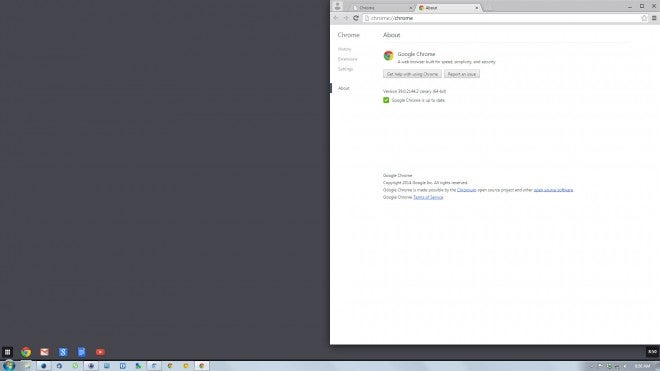Open Google Search app on the shelf
This screenshot has height=371, width=660.
(63, 352)
